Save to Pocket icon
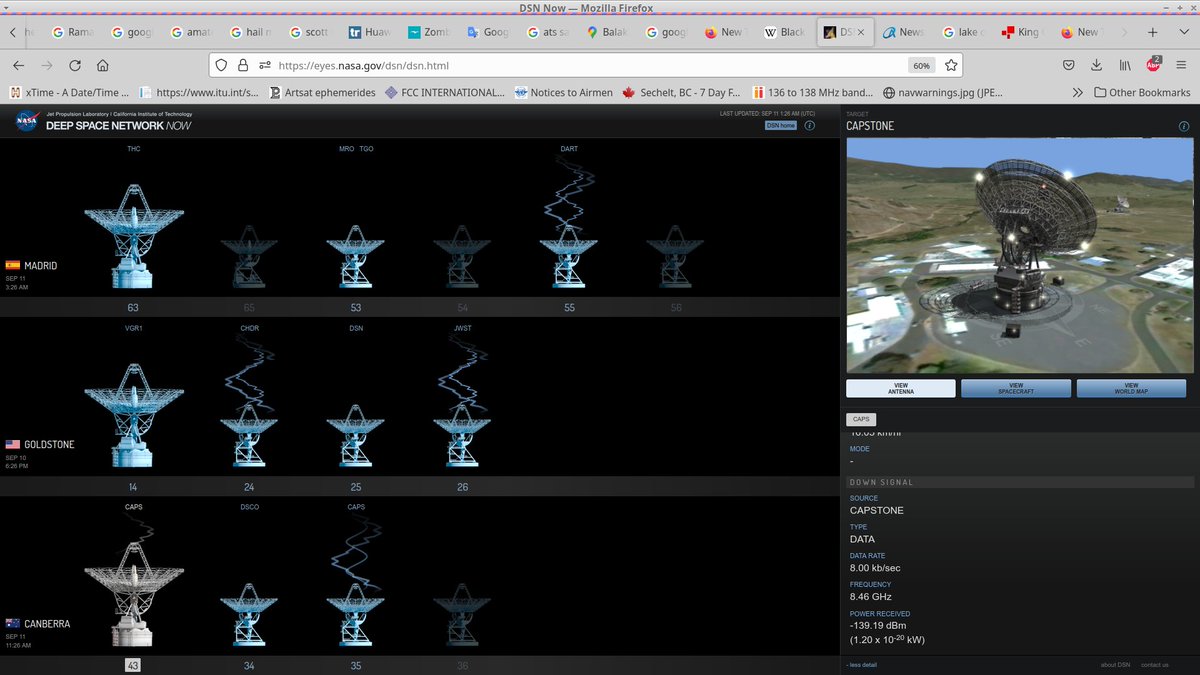 coord(1069,65)
